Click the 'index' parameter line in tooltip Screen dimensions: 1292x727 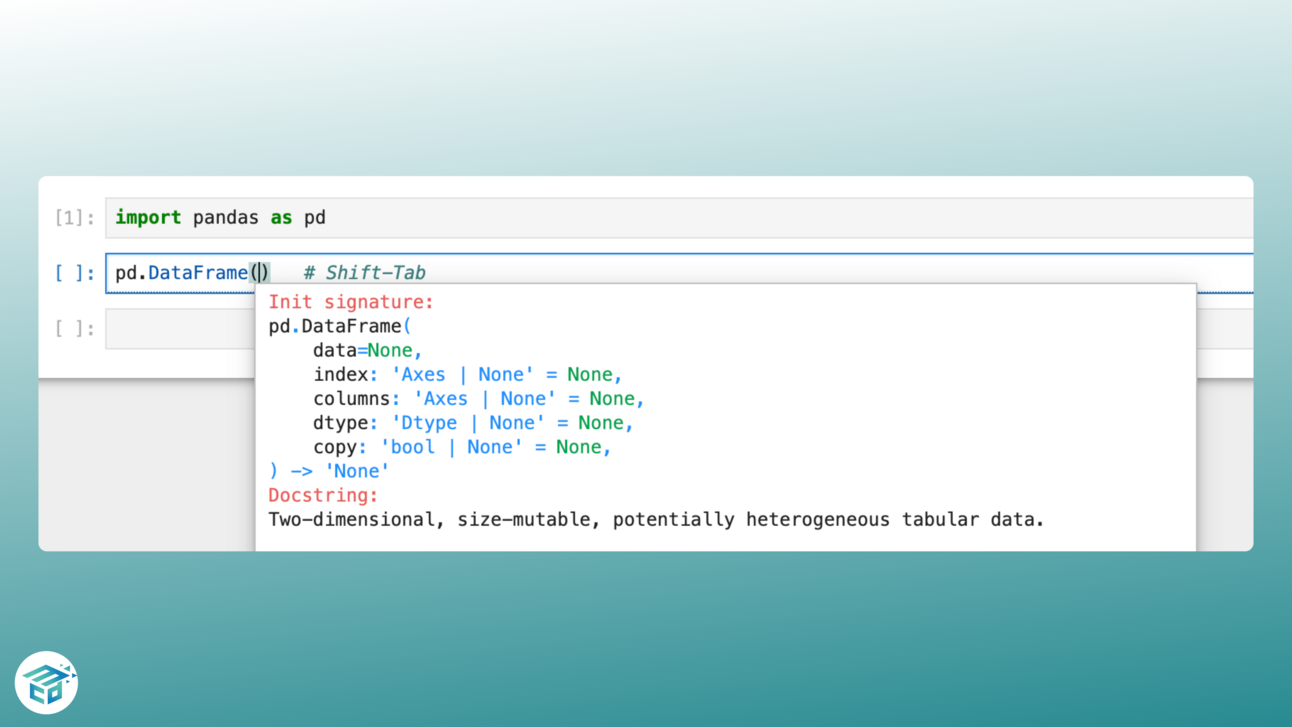point(467,375)
